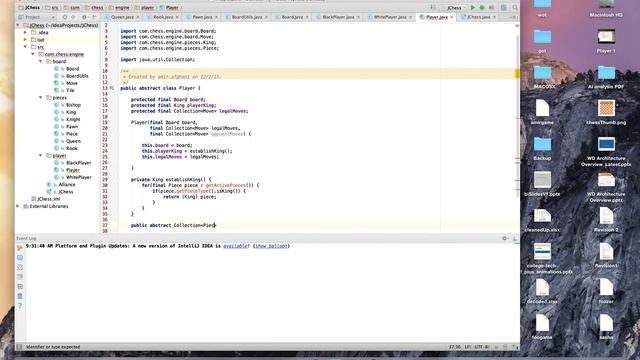Select the Move class in the project tree
Image resolution: width=640 pixels, height=360 pixels.
pos(72,83)
